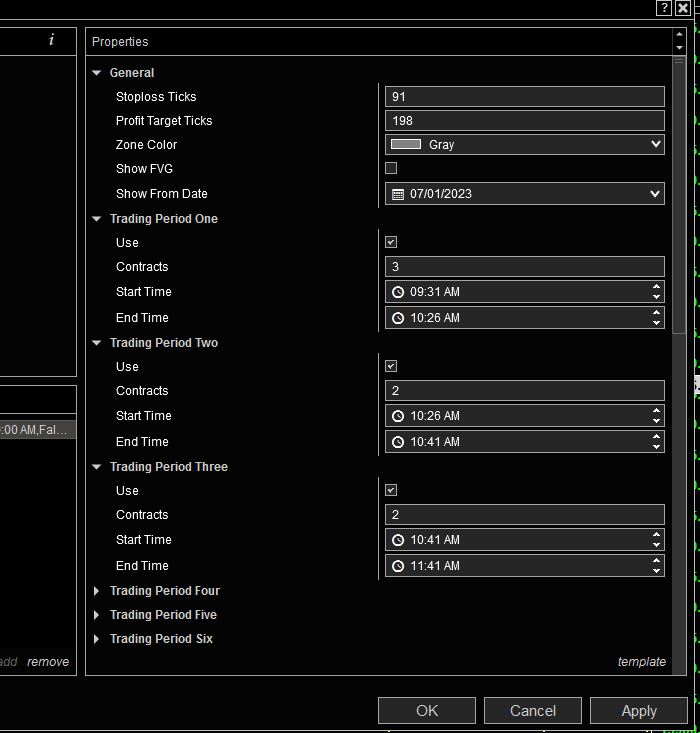Uncheck Use for Trading Period Two
The image size is (700, 733).
coord(391,366)
